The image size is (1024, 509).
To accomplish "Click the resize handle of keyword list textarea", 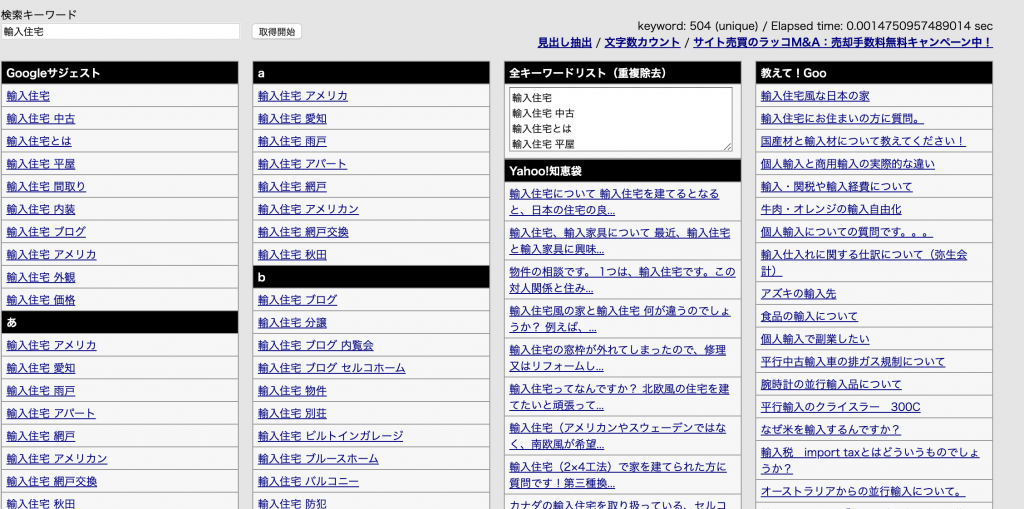I will [728, 147].
